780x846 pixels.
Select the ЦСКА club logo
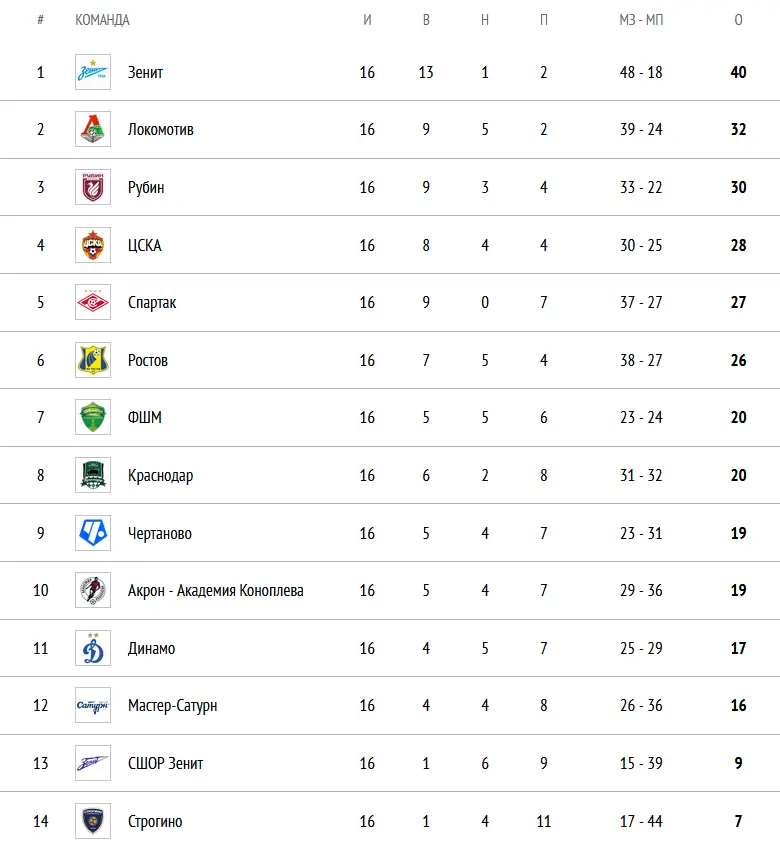93,245
